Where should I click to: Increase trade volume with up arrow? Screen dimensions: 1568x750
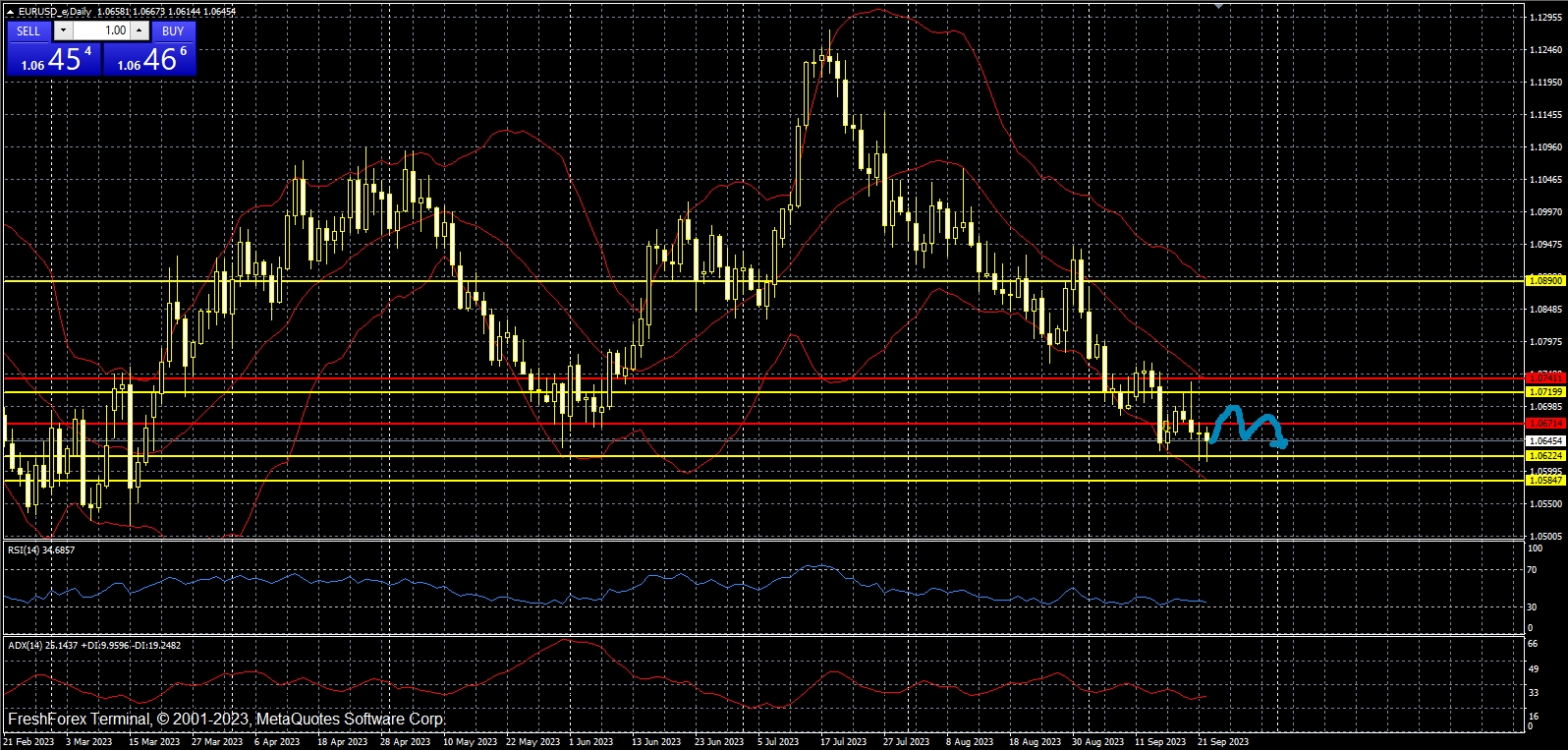click(140, 30)
